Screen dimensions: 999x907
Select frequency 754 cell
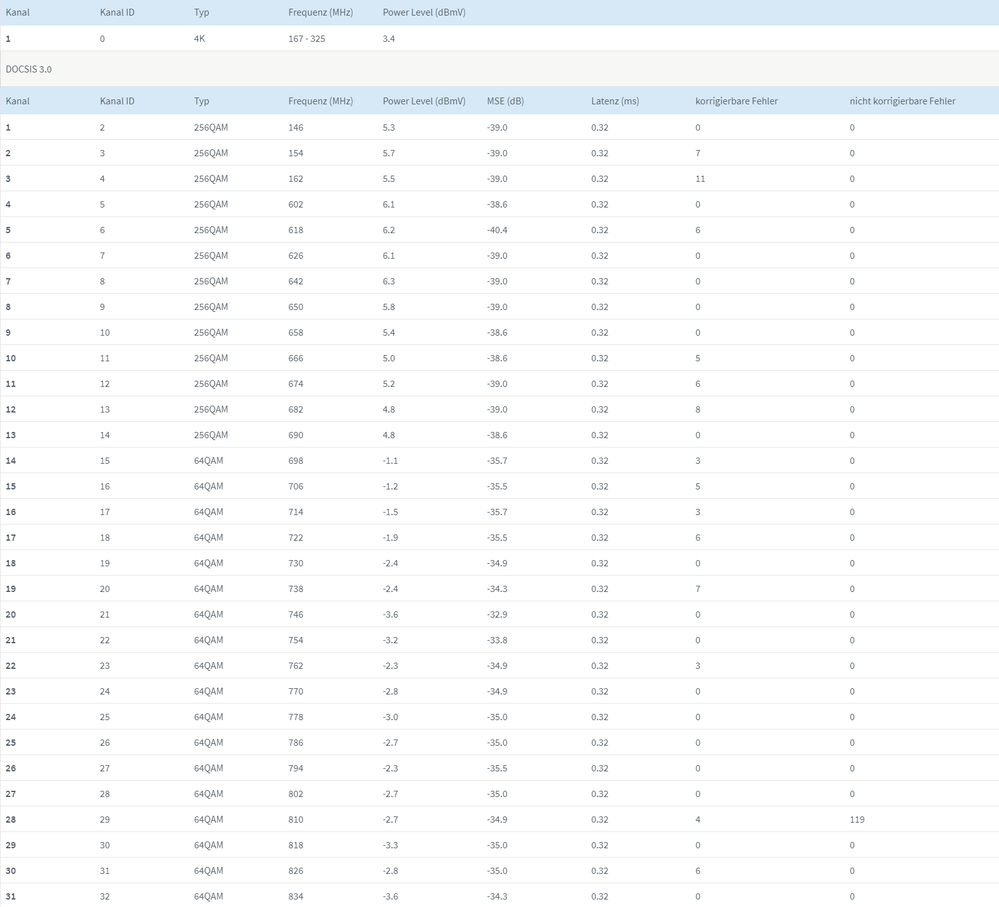[296, 640]
